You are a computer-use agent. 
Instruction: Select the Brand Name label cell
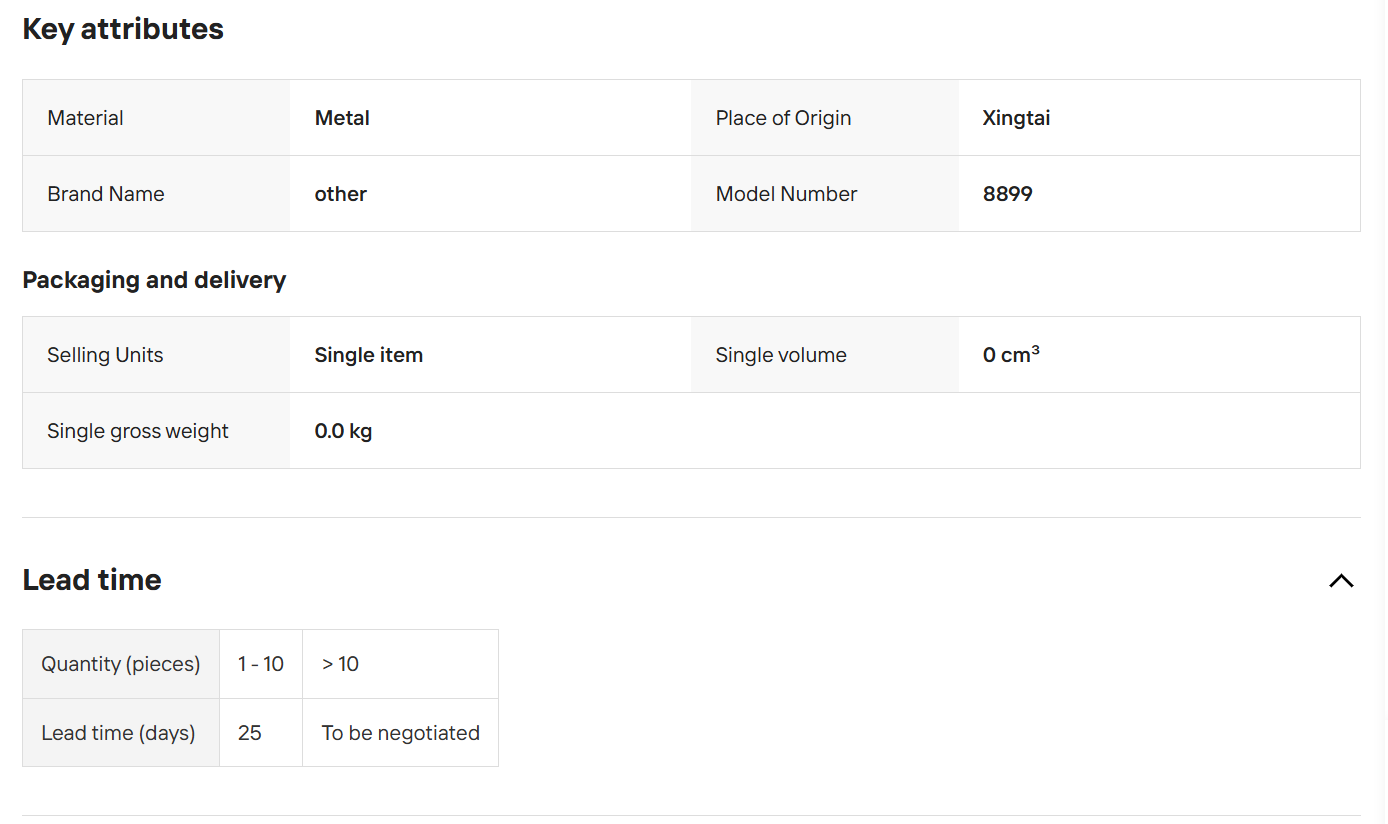point(156,194)
